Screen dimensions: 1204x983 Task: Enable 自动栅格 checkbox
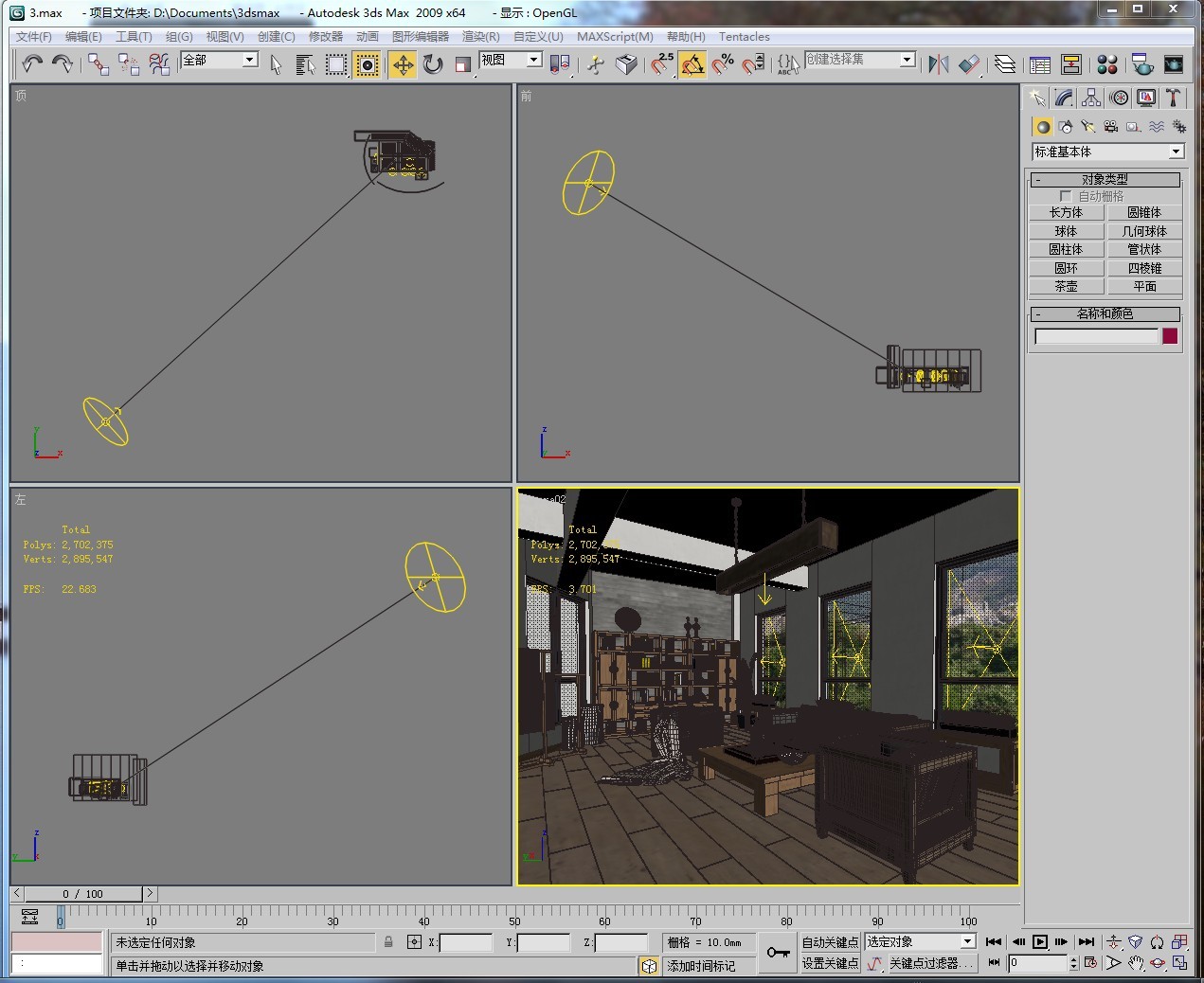(x=1066, y=196)
